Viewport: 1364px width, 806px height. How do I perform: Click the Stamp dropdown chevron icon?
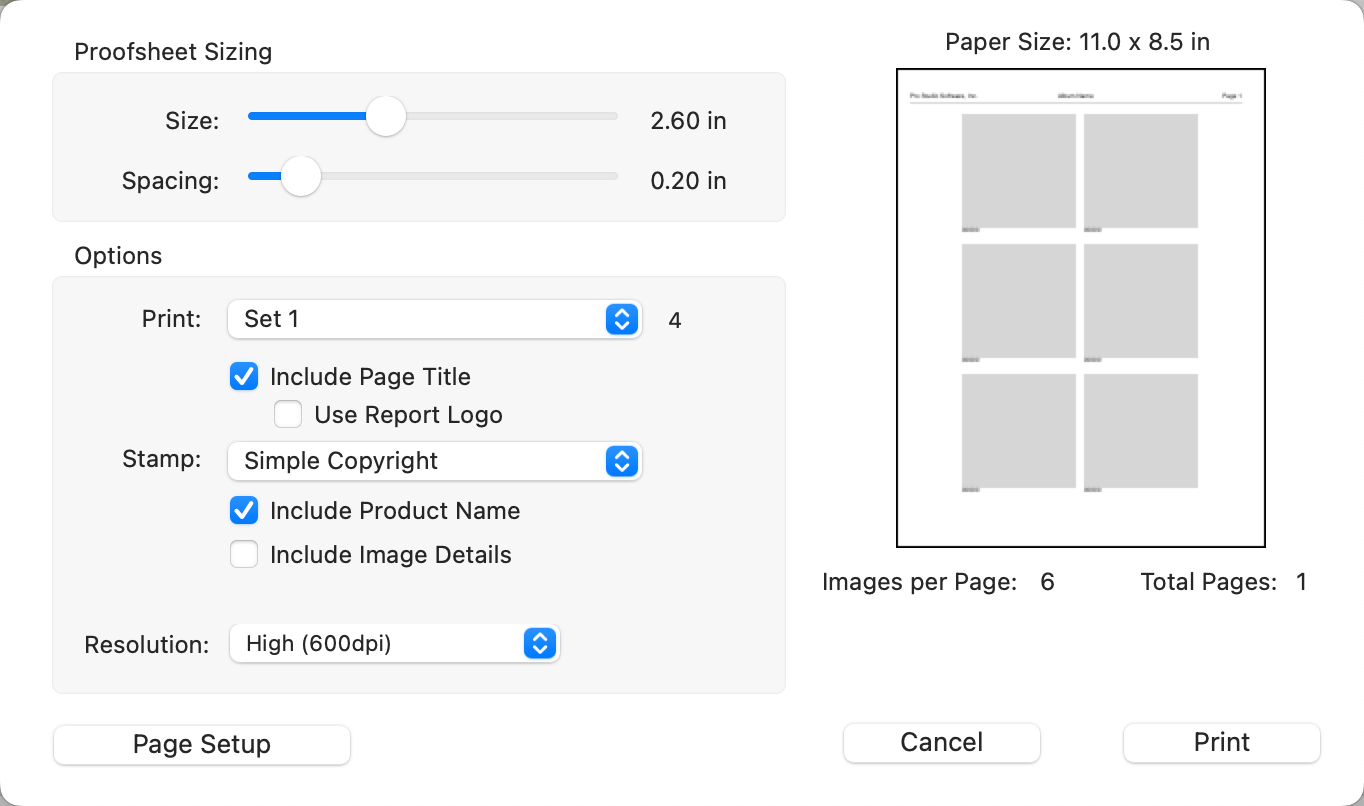621,461
